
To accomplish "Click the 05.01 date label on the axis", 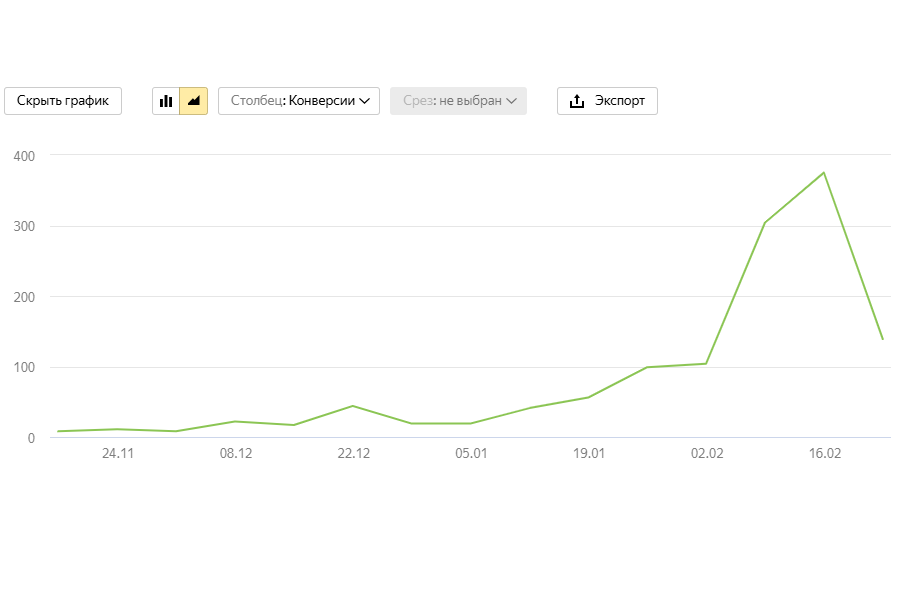I will click(x=471, y=453).
